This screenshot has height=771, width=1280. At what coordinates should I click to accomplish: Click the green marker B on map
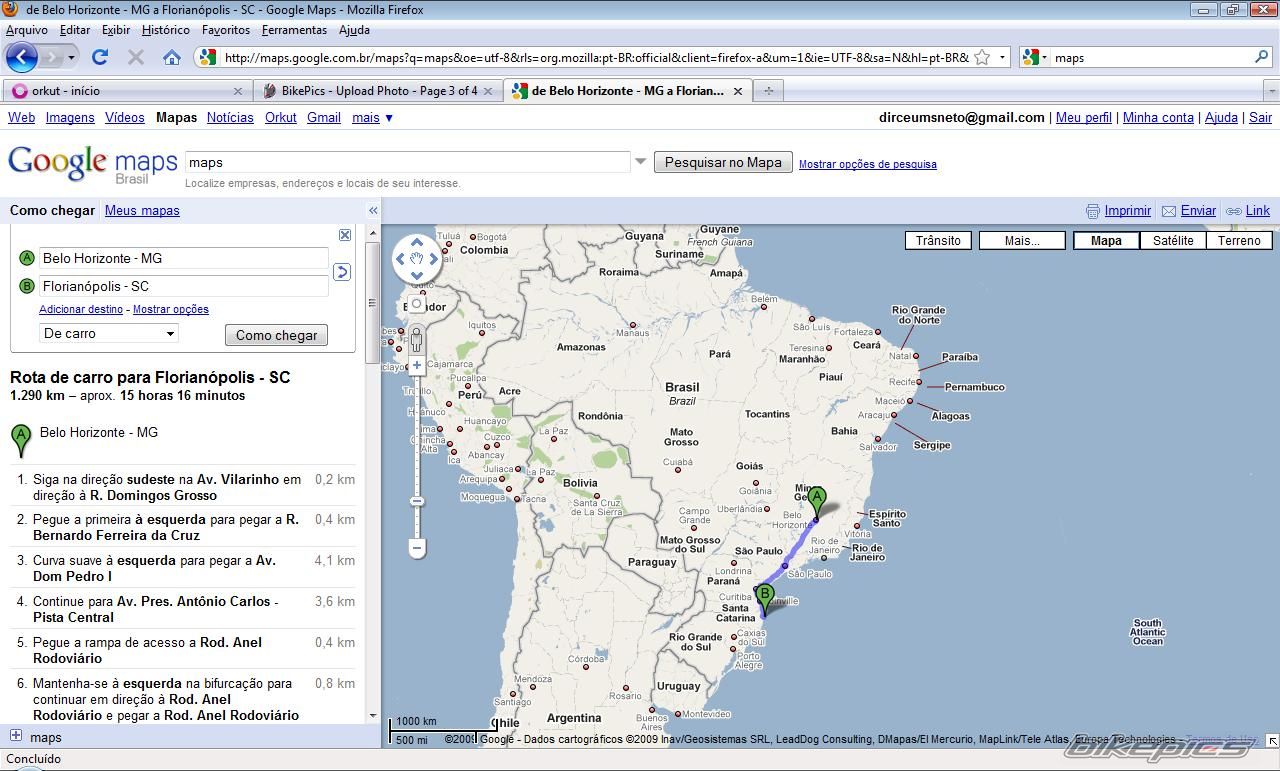(x=765, y=597)
